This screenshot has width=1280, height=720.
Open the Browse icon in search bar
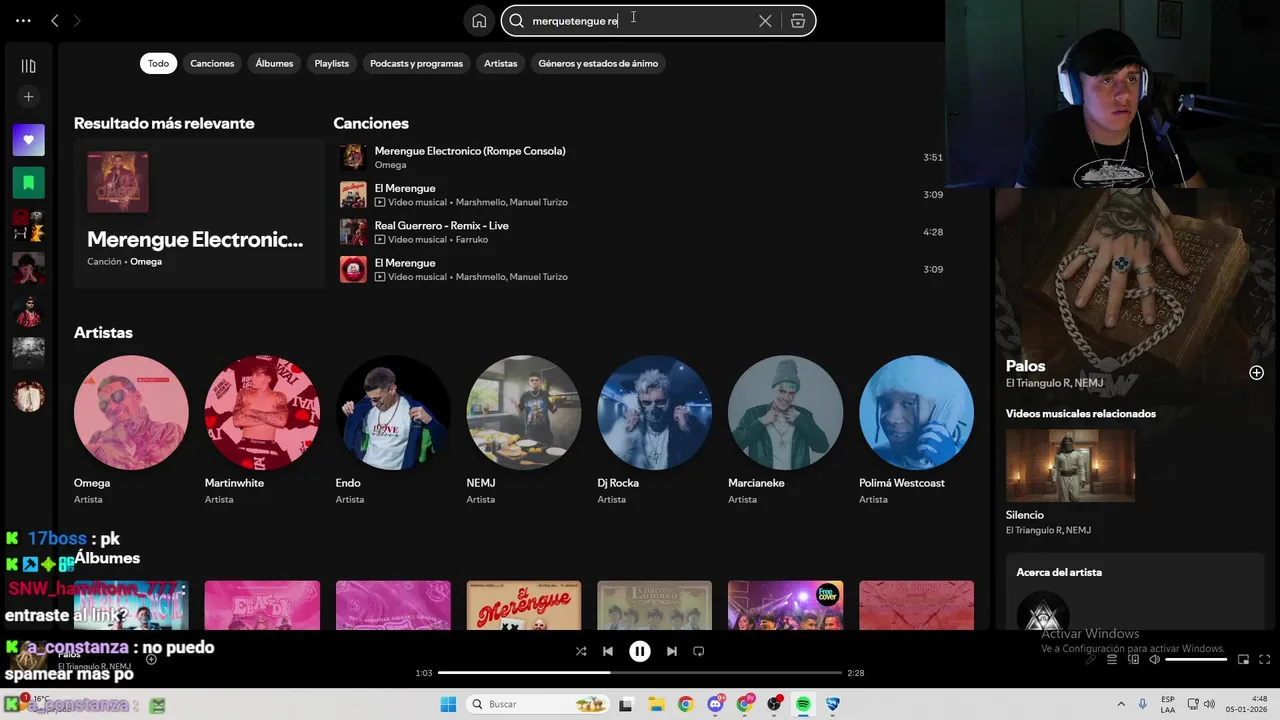798,21
